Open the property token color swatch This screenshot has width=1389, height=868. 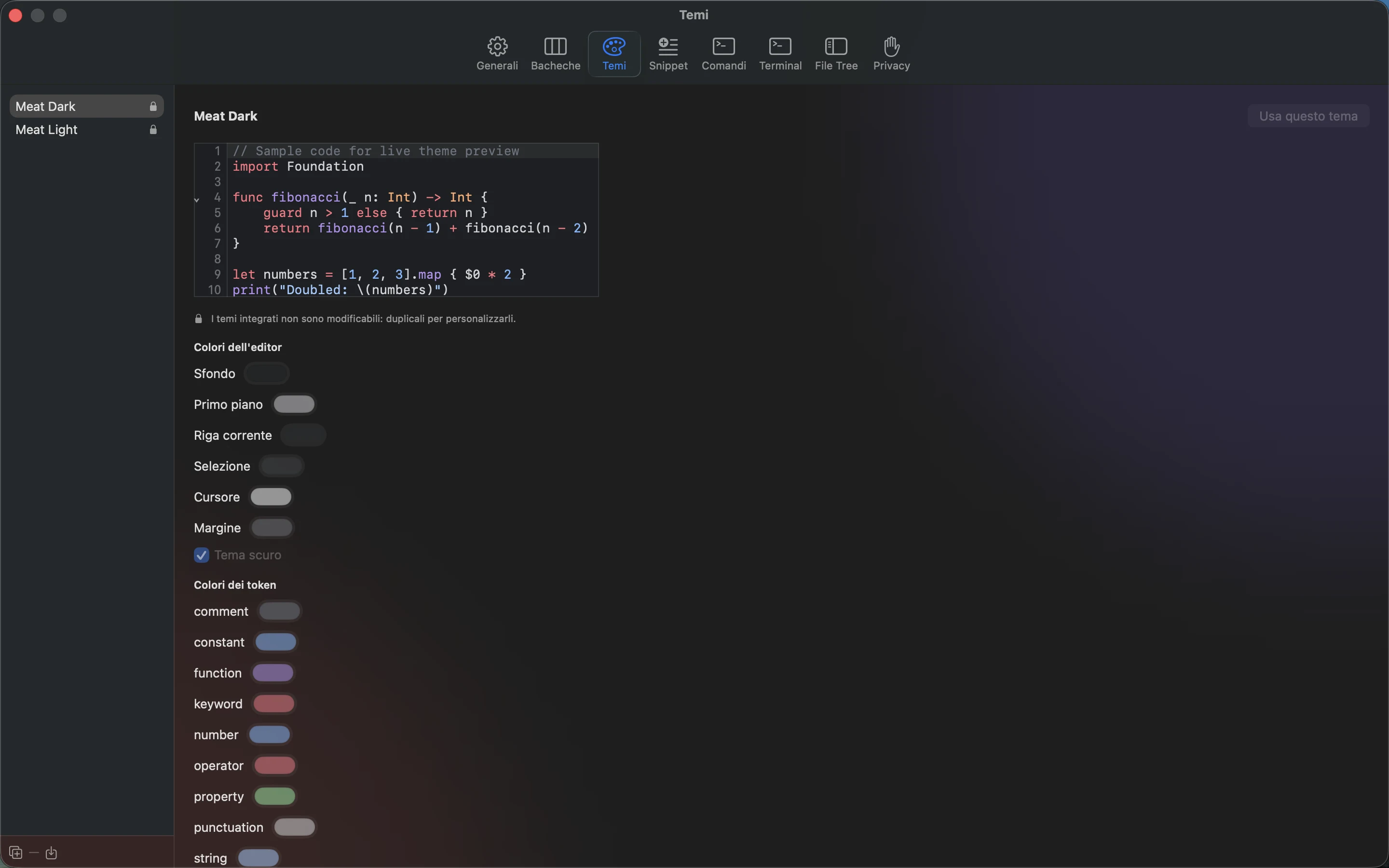[x=275, y=797]
